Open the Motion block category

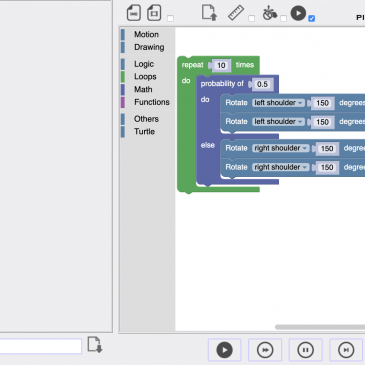146,34
